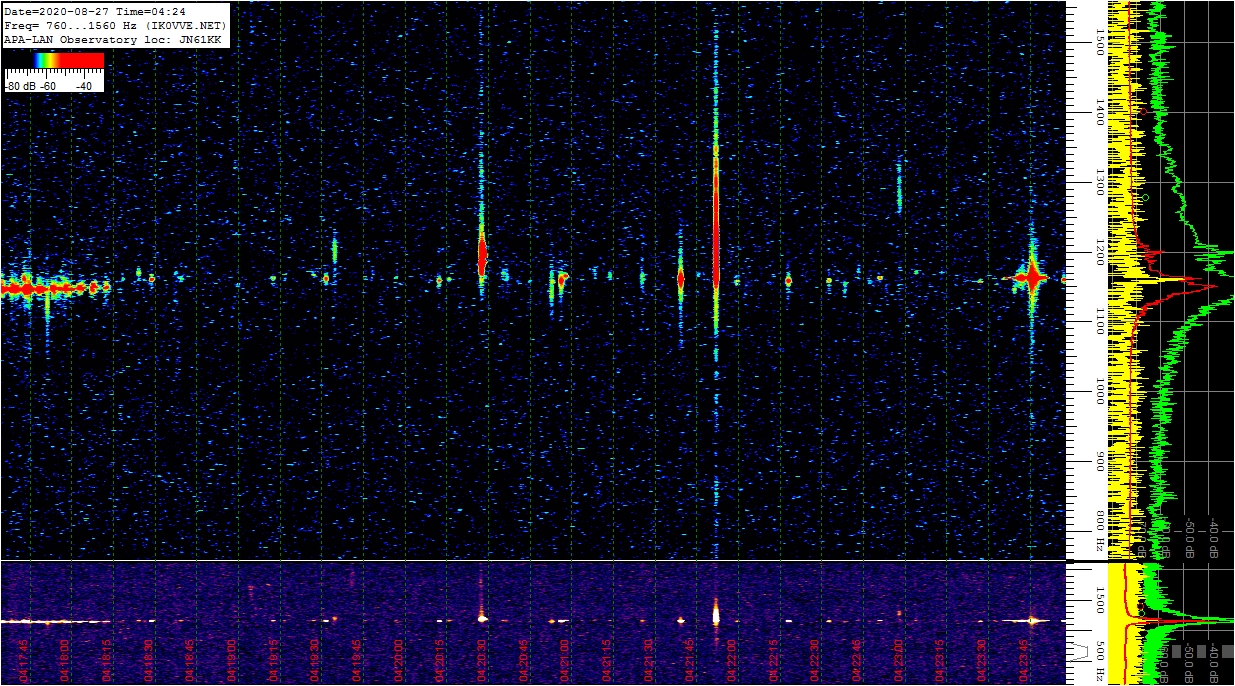Select the 04:22:00 time marker
This screenshot has height=686, width=1235.
coord(731,661)
